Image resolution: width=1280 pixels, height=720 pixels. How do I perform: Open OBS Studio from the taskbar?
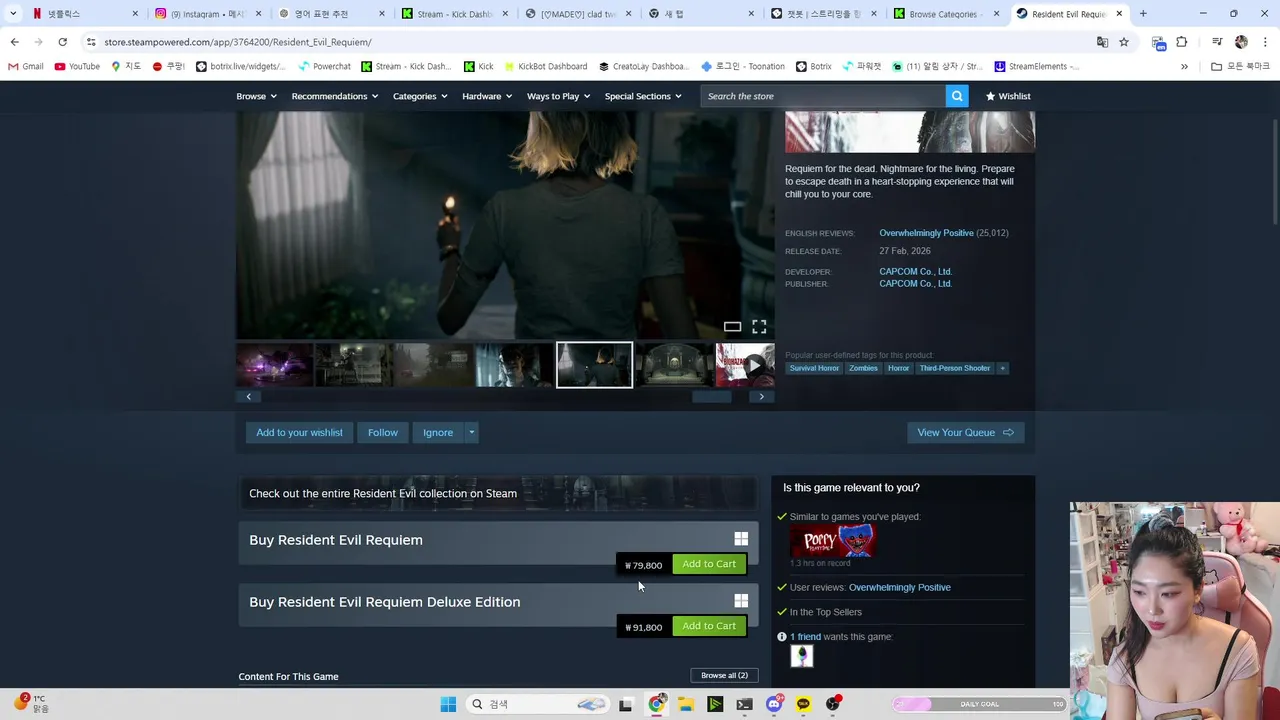833,704
